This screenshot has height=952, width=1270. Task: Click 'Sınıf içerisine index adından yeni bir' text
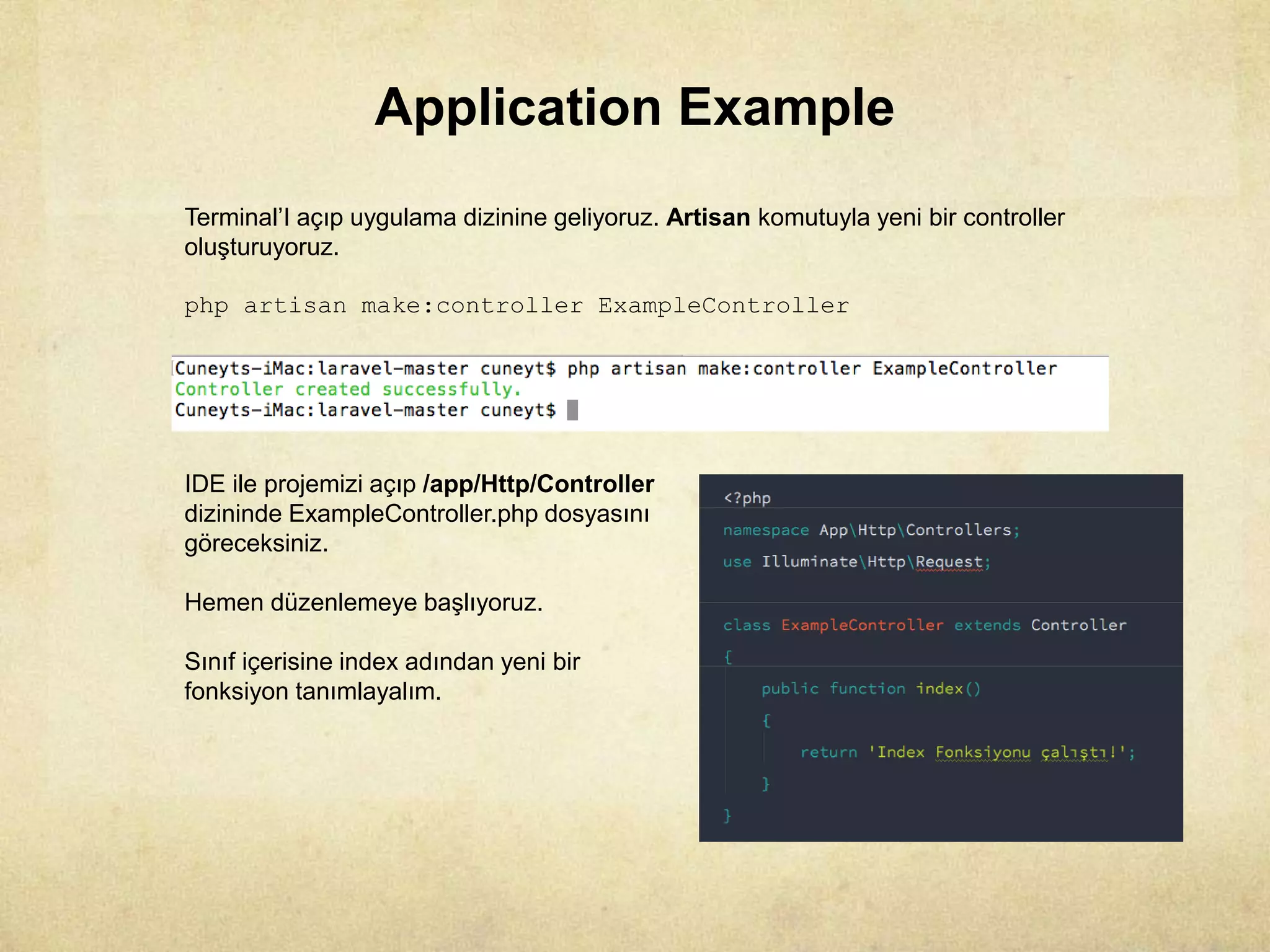[382, 662]
